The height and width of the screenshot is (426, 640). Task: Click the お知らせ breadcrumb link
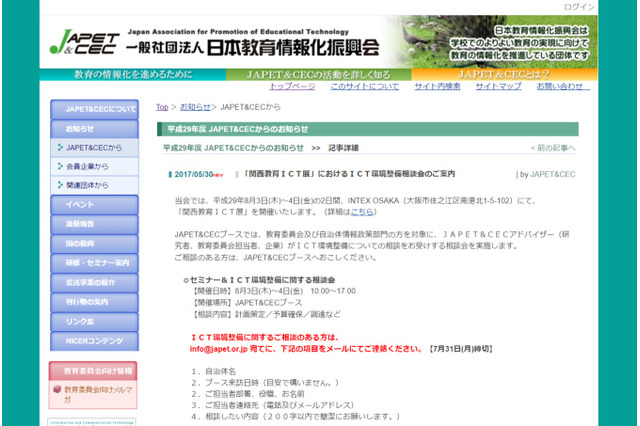click(x=195, y=107)
